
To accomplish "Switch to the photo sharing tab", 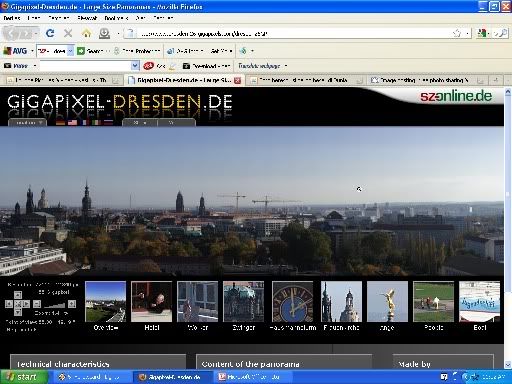I will pyautogui.click(x=426, y=80).
